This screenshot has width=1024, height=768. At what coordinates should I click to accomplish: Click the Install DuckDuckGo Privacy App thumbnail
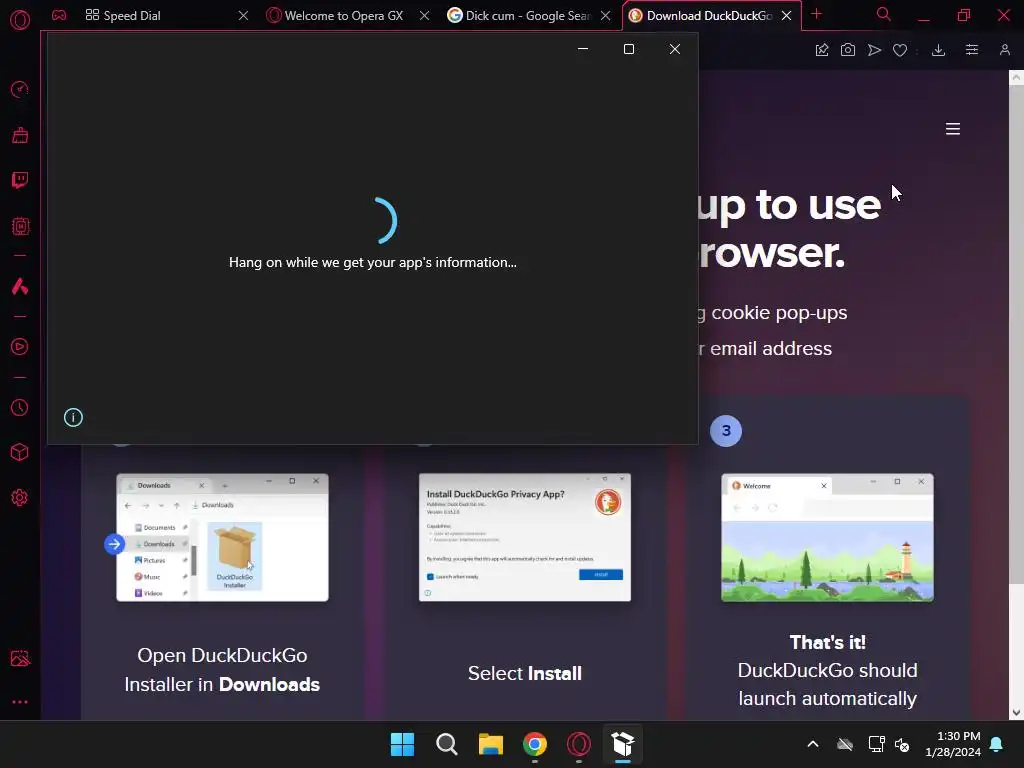coord(524,537)
